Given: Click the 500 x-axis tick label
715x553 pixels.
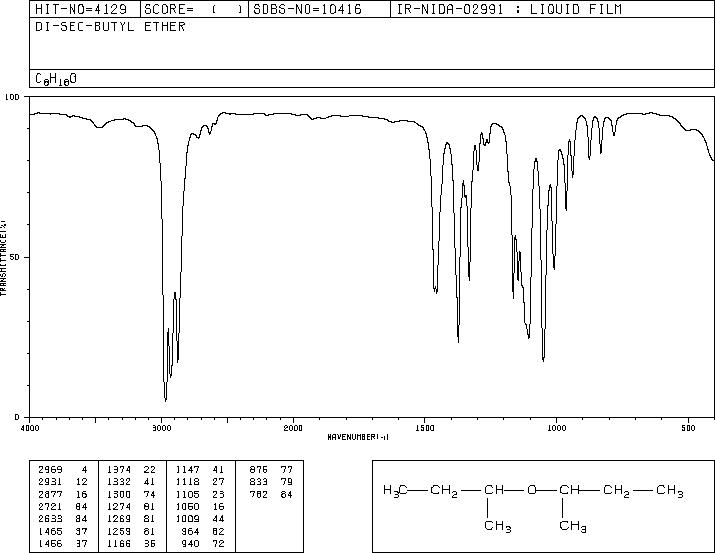Looking at the screenshot, I should [x=688, y=428].
